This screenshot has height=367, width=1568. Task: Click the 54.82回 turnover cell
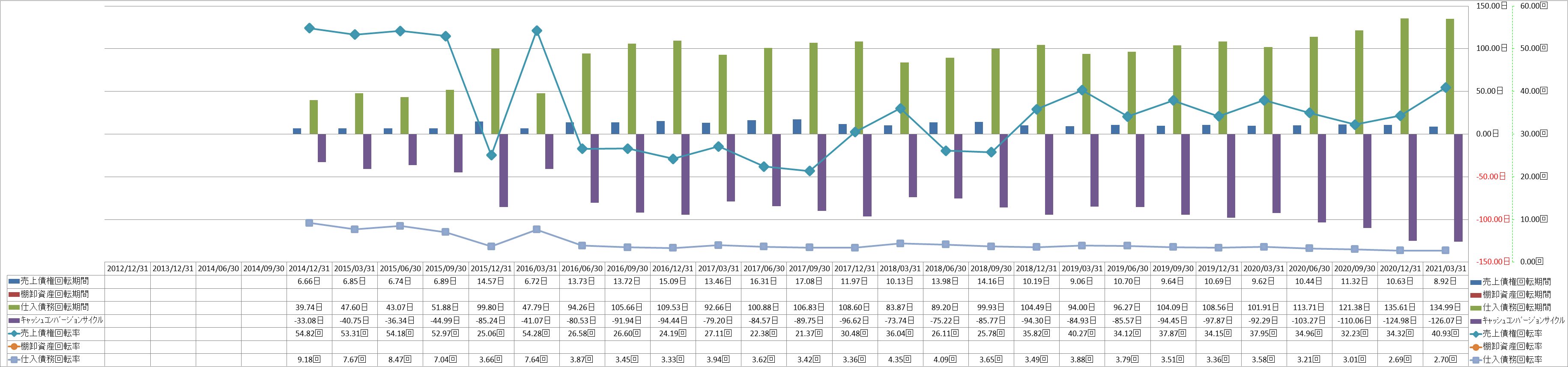[x=309, y=334]
